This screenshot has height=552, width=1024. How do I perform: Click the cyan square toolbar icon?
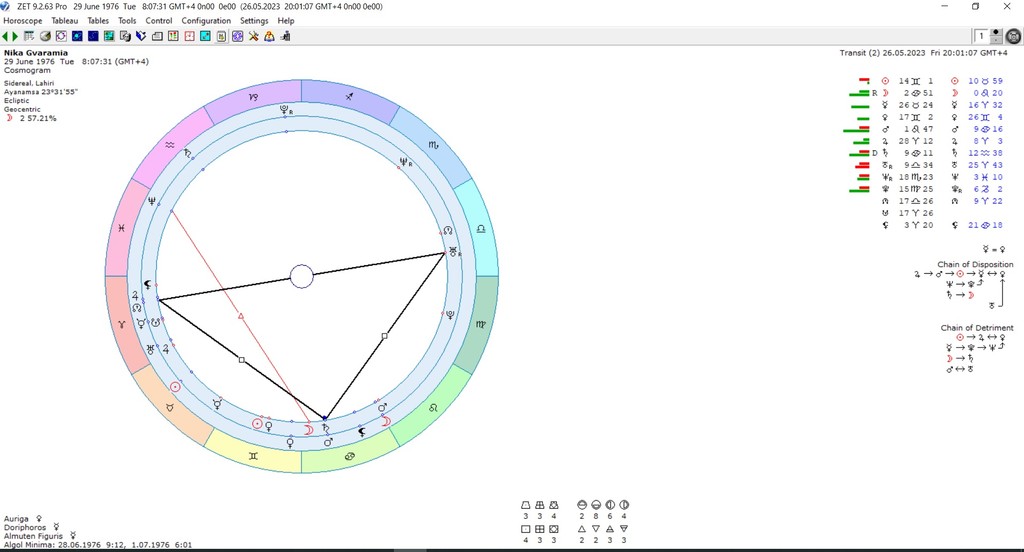[x=205, y=37]
